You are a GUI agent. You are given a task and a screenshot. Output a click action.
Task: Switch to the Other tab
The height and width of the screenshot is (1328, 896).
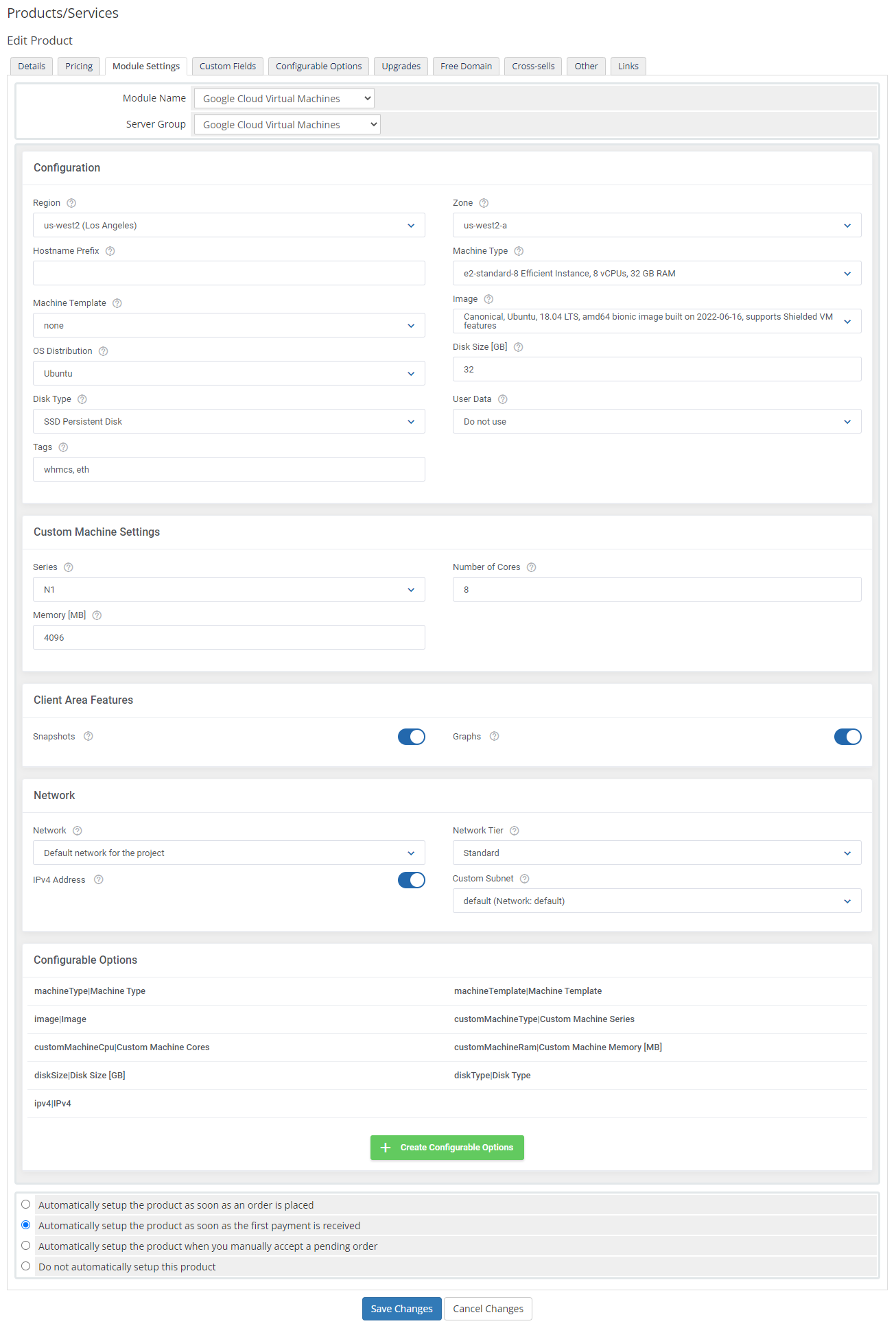click(587, 66)
